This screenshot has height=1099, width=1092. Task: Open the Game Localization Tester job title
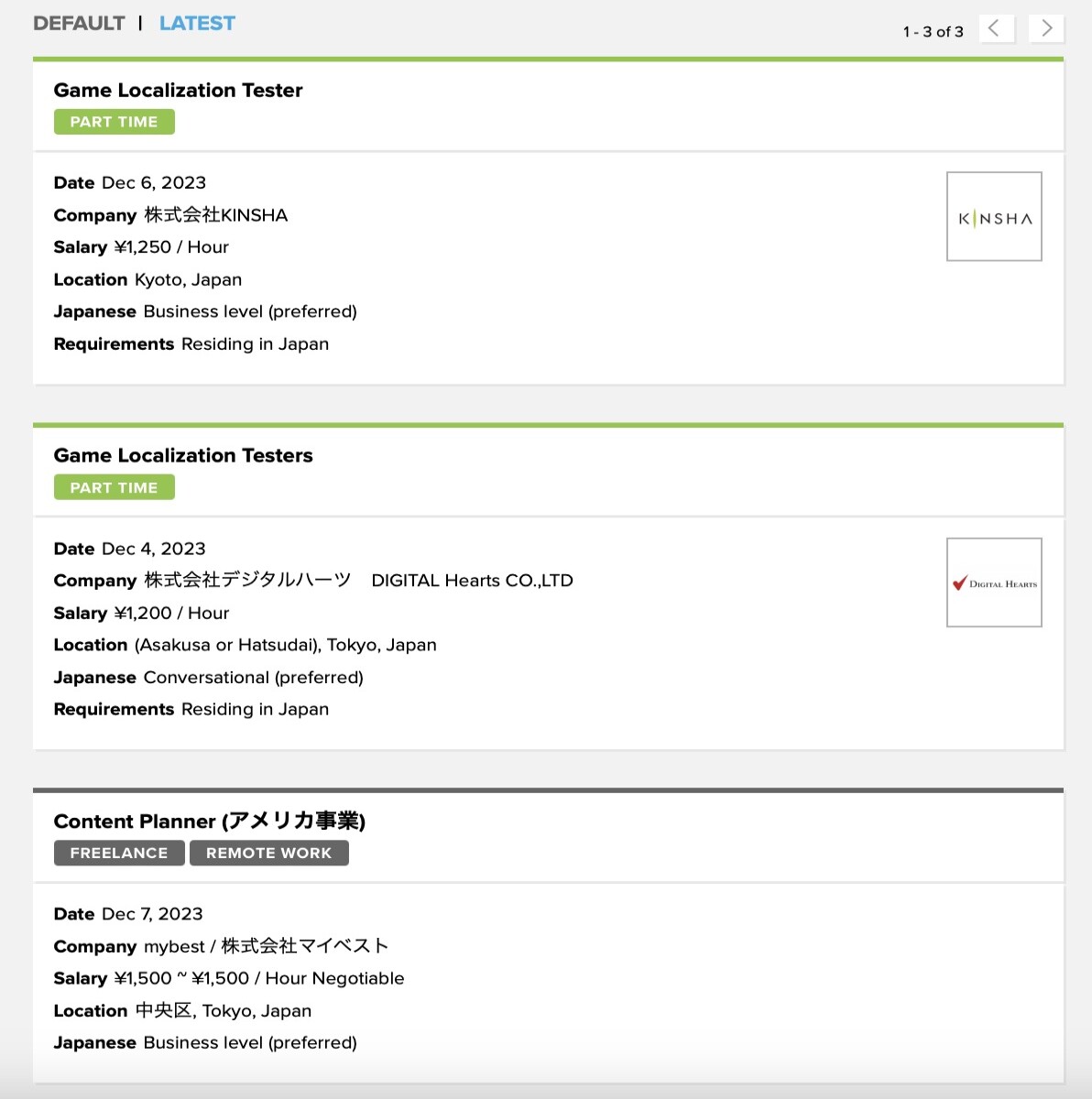coord(178,90)
